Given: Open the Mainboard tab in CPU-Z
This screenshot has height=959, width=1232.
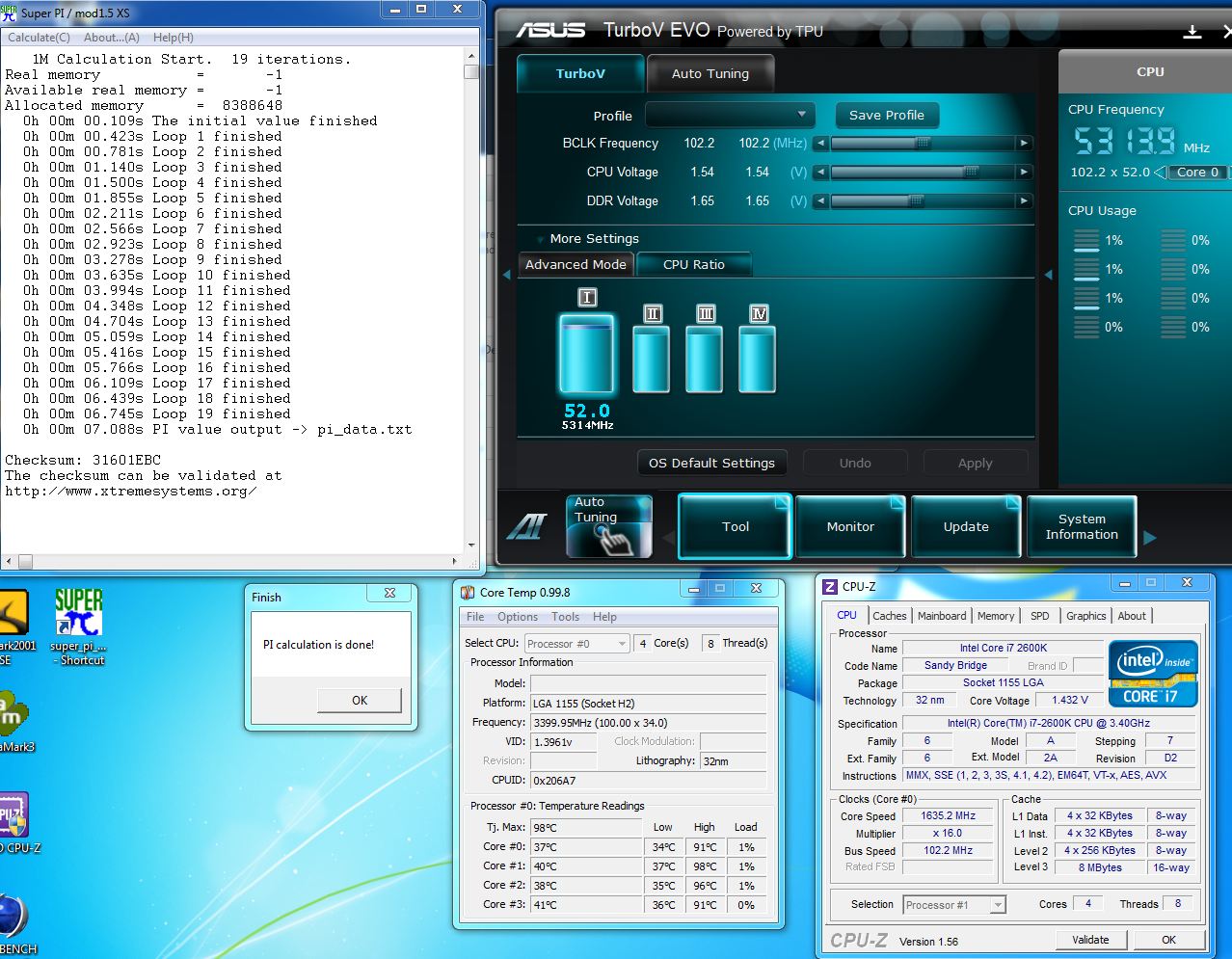Looking at the screenshot, I should [x=942, y=616].
